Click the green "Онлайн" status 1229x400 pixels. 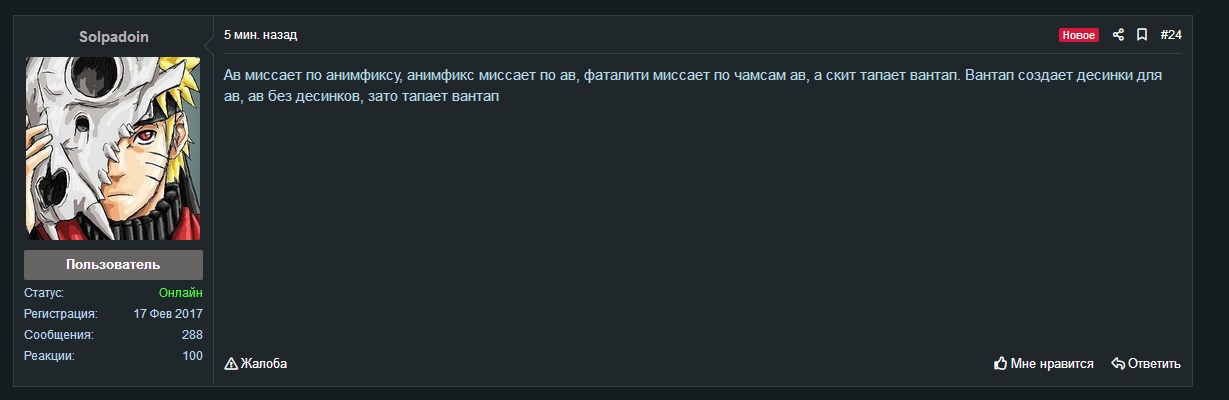180,293
